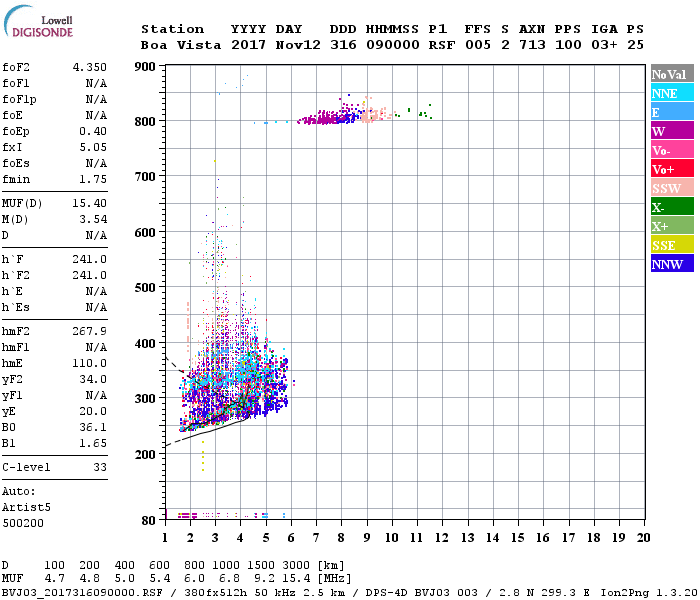The image size is (700, 600).
Task: Click the hmF2 value 267.9
Action: click(x=90, y=331)
